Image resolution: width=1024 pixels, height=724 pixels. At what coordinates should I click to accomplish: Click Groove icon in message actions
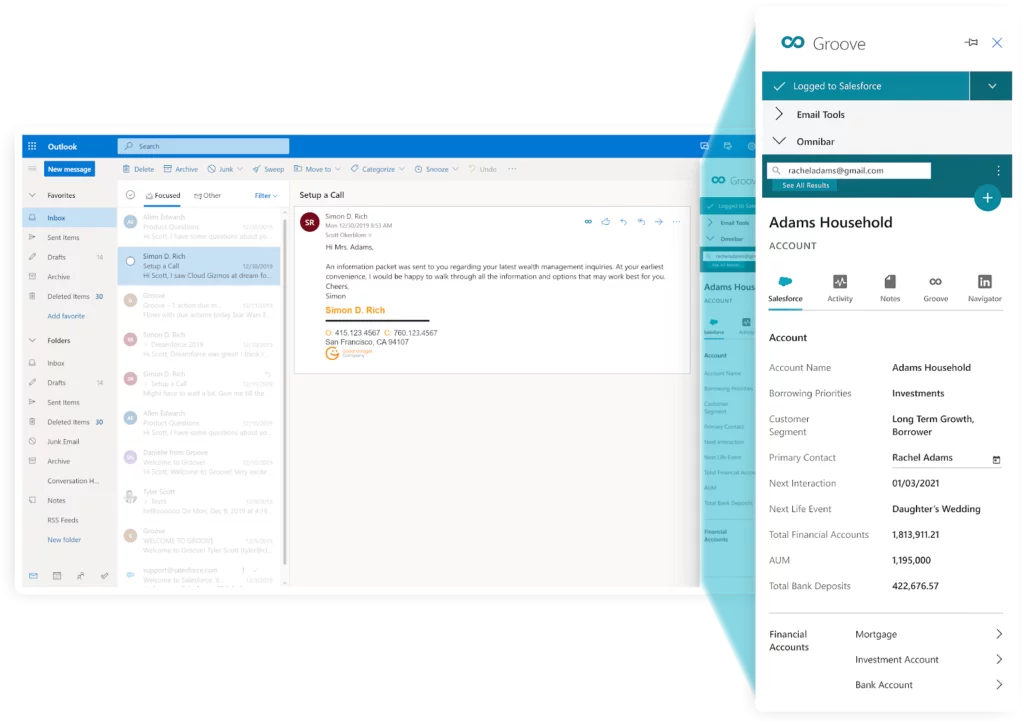tap(588, 222)
